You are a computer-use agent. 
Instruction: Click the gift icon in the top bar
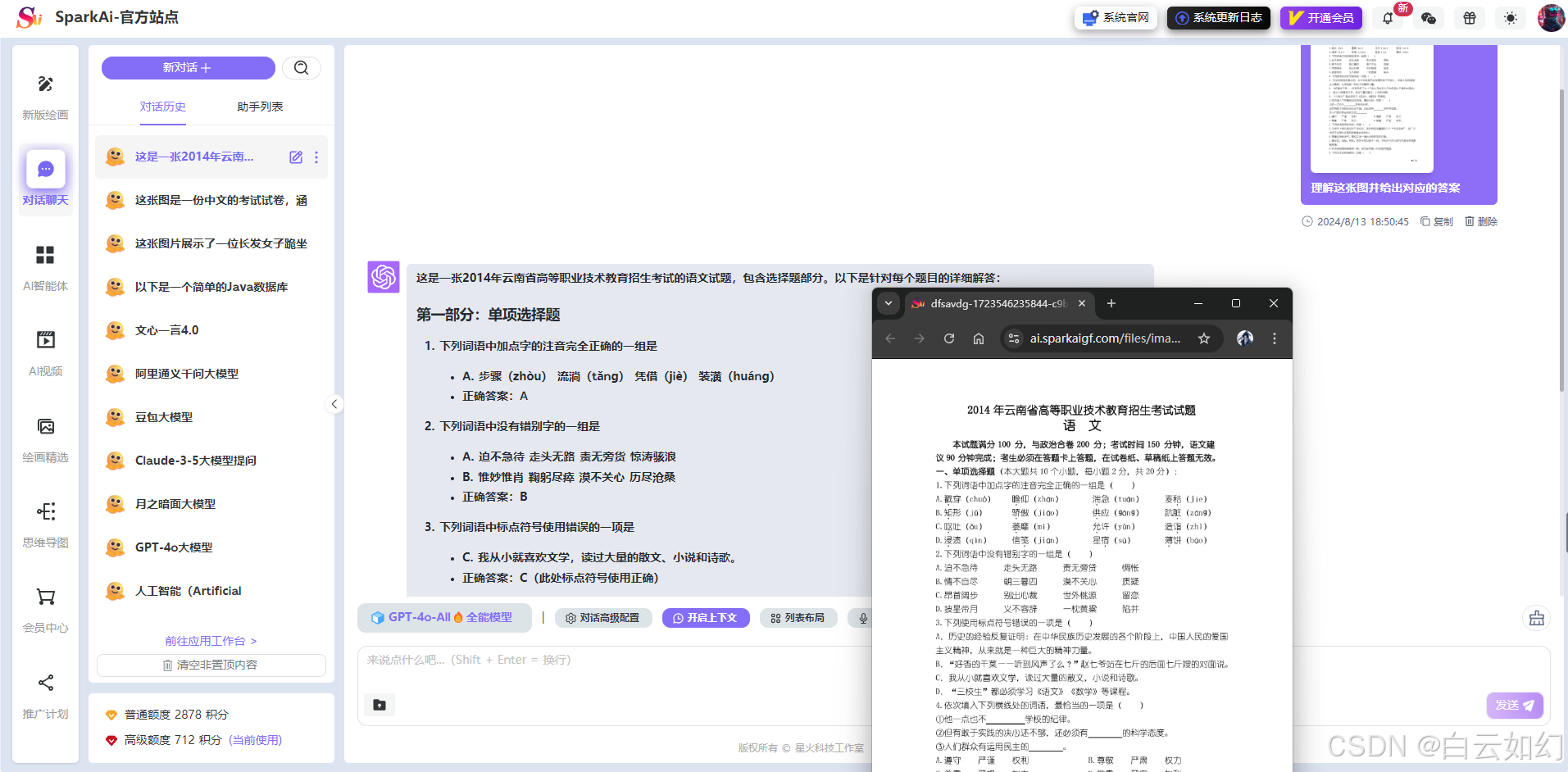coord(1470,18)
